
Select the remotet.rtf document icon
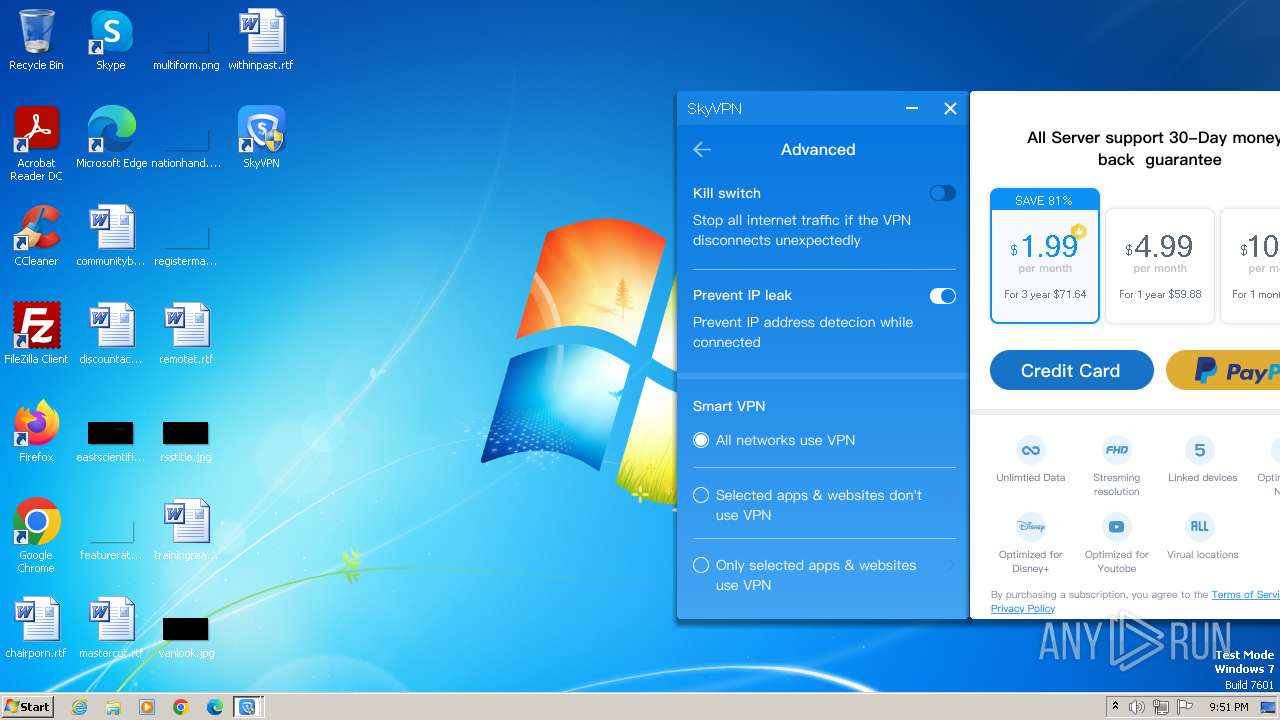186,334
